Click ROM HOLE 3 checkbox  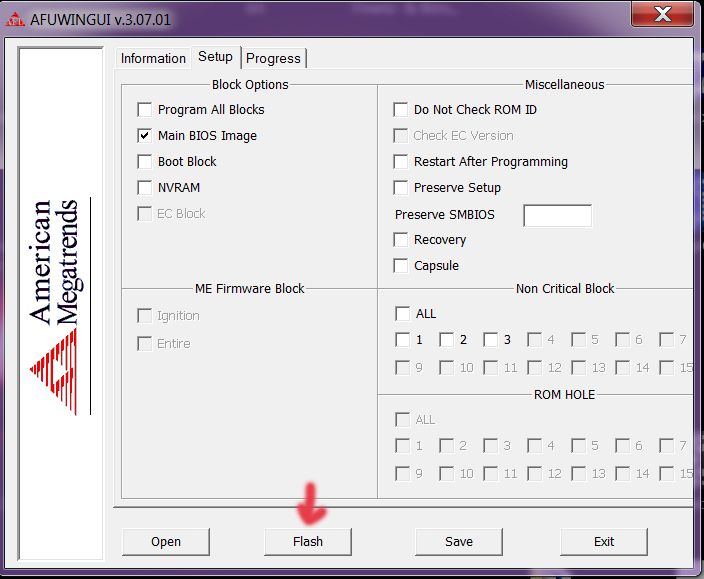(x=490, y=446)
